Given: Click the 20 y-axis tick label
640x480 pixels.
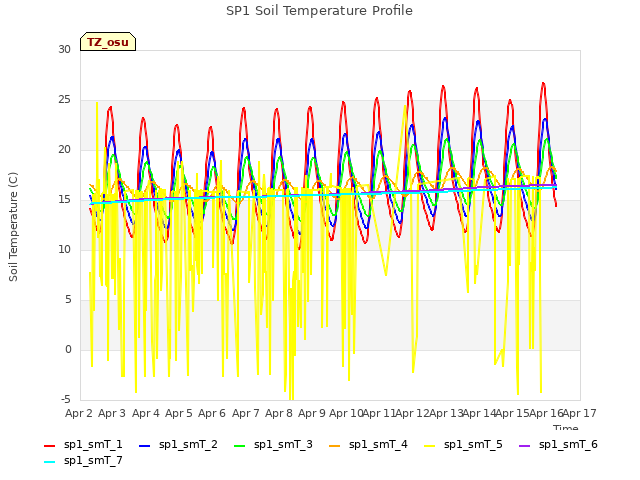Looking at the screenshot, I should point(64,149).
